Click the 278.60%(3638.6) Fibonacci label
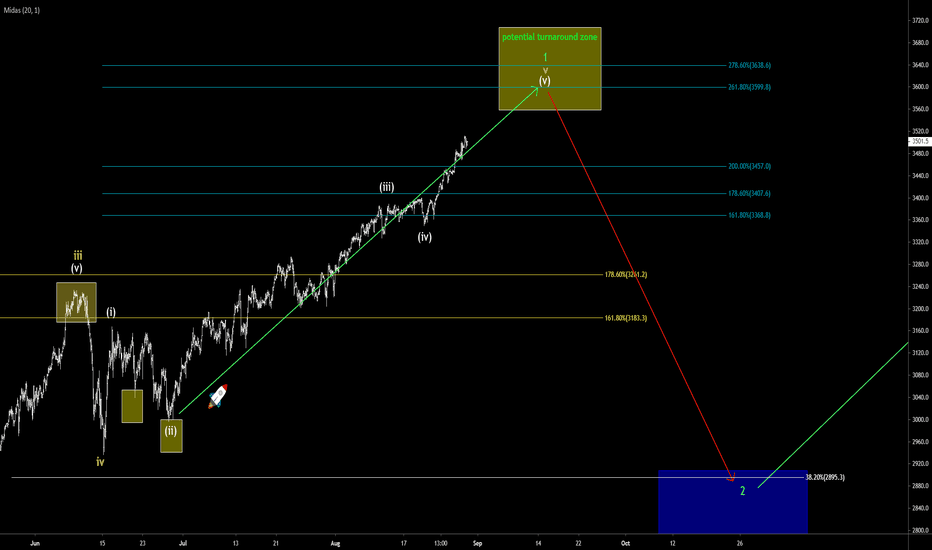 pos(750,65)
